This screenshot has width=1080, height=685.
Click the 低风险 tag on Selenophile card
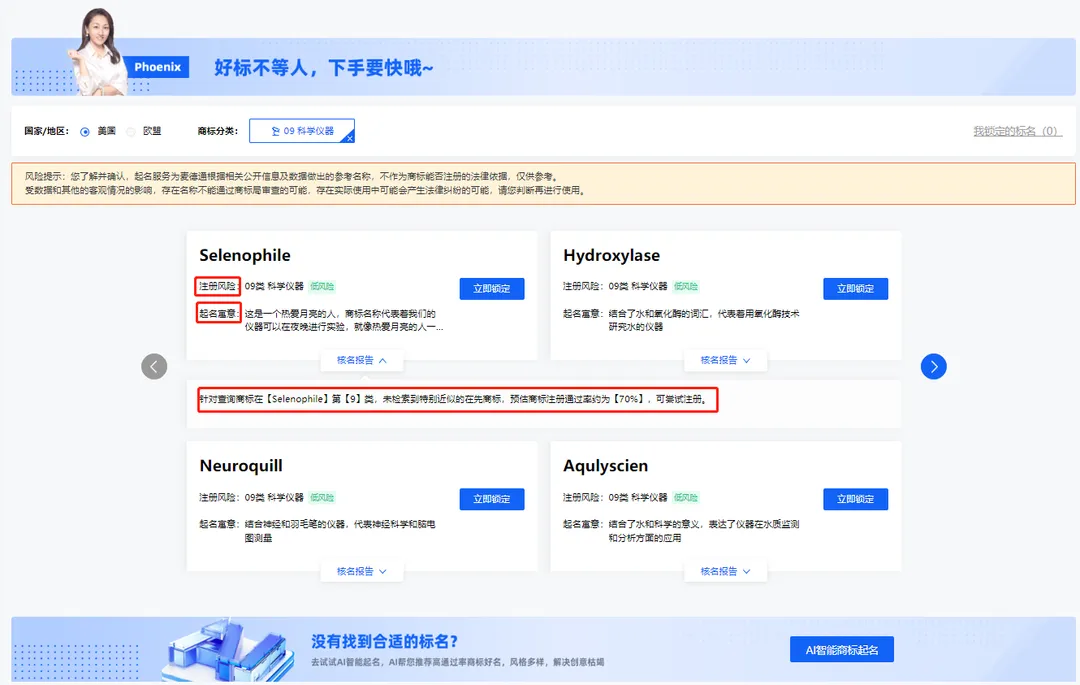322,286
